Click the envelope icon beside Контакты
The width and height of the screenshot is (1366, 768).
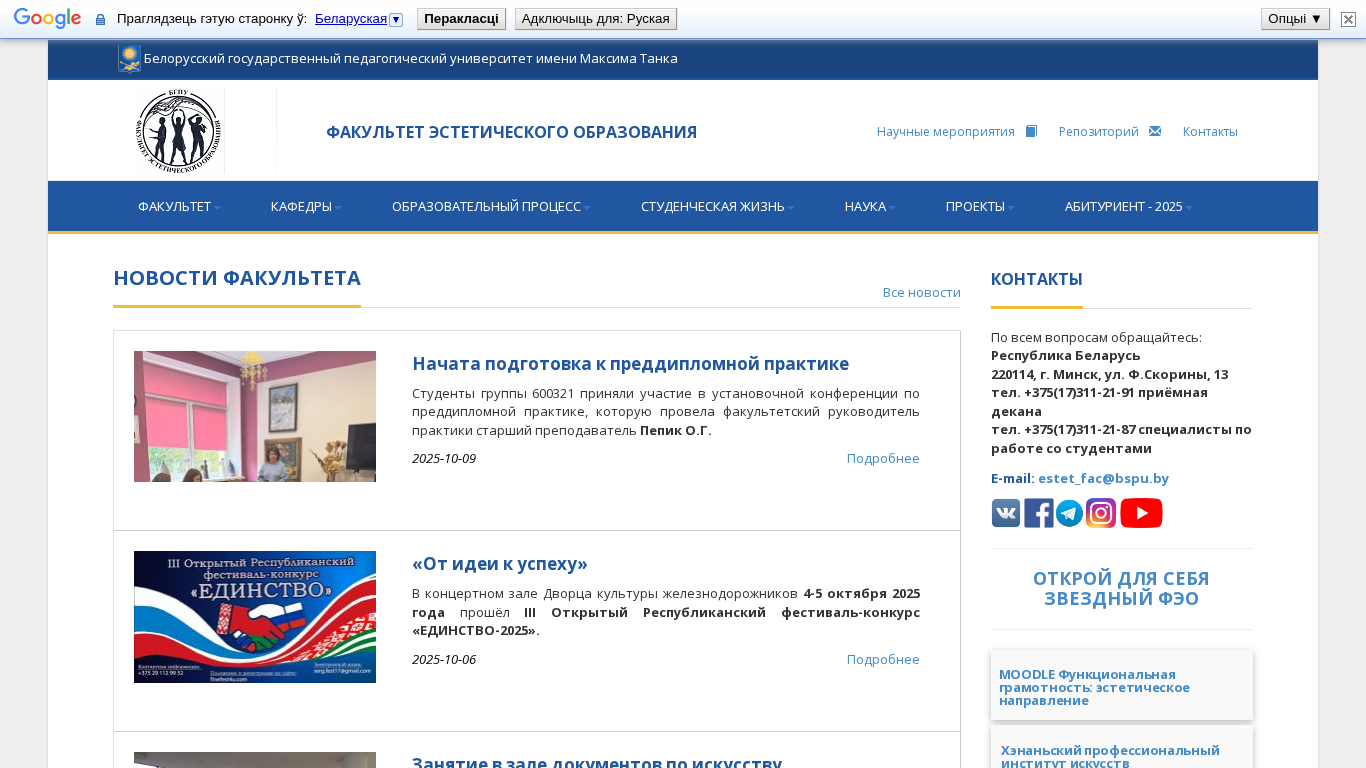pos(1155,131)
